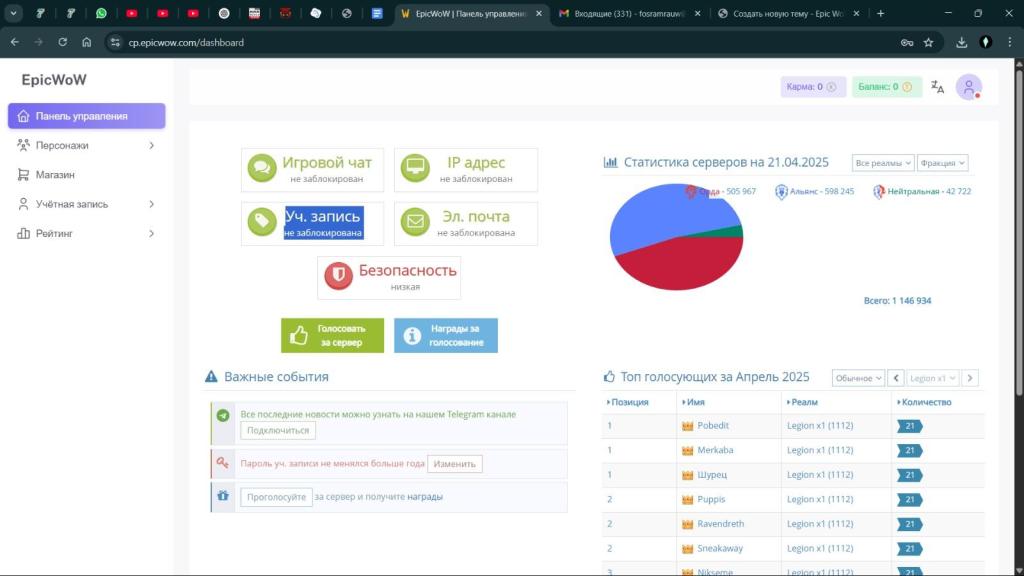Expand the Персонажи sidebar menu
Screen dimensions: 1024x576
(87, 145)
